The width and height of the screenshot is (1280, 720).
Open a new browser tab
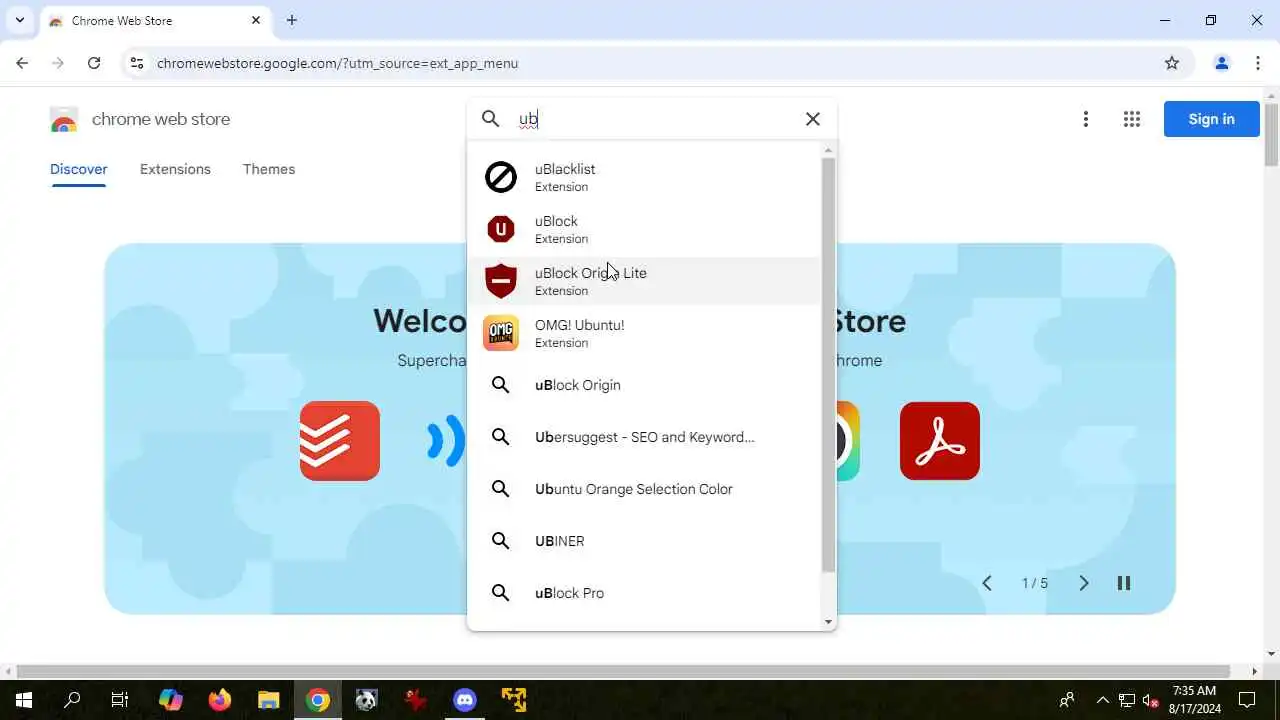point(292,20)
